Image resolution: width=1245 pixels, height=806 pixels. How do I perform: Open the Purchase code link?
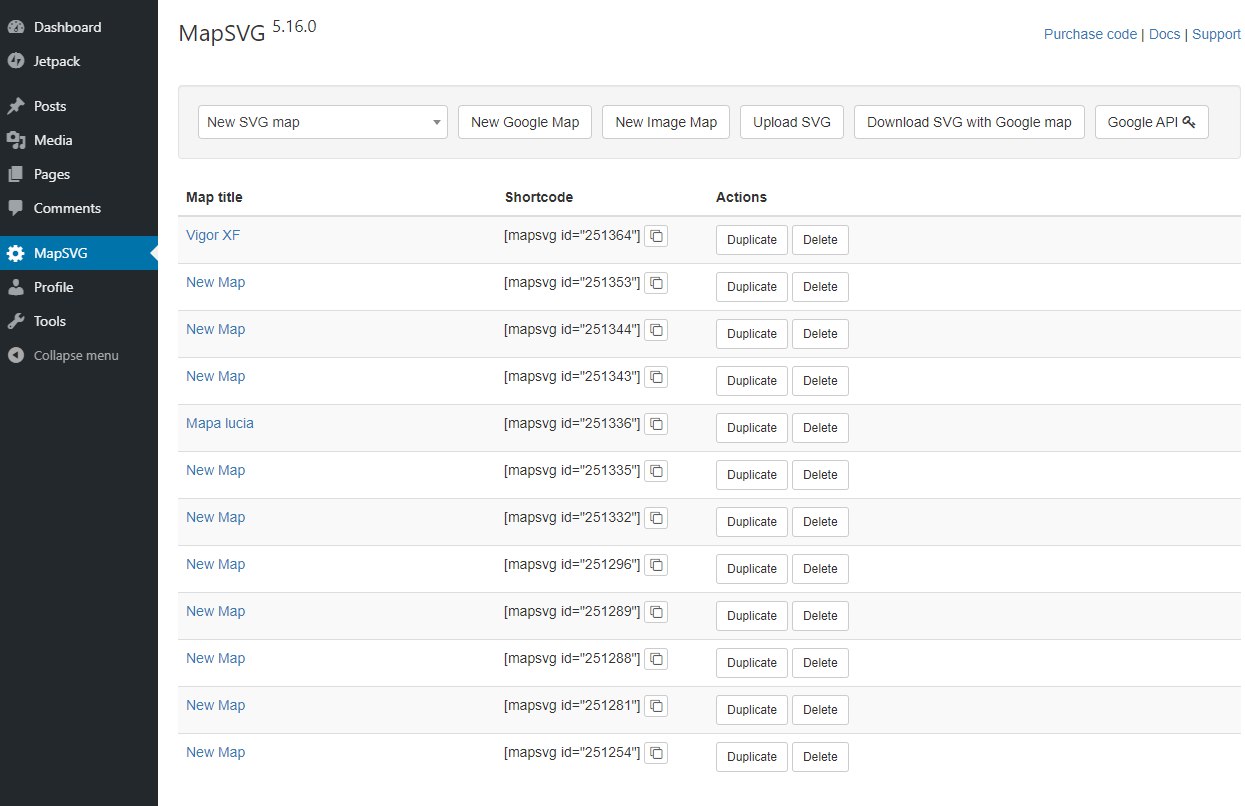click(1090, 34)
